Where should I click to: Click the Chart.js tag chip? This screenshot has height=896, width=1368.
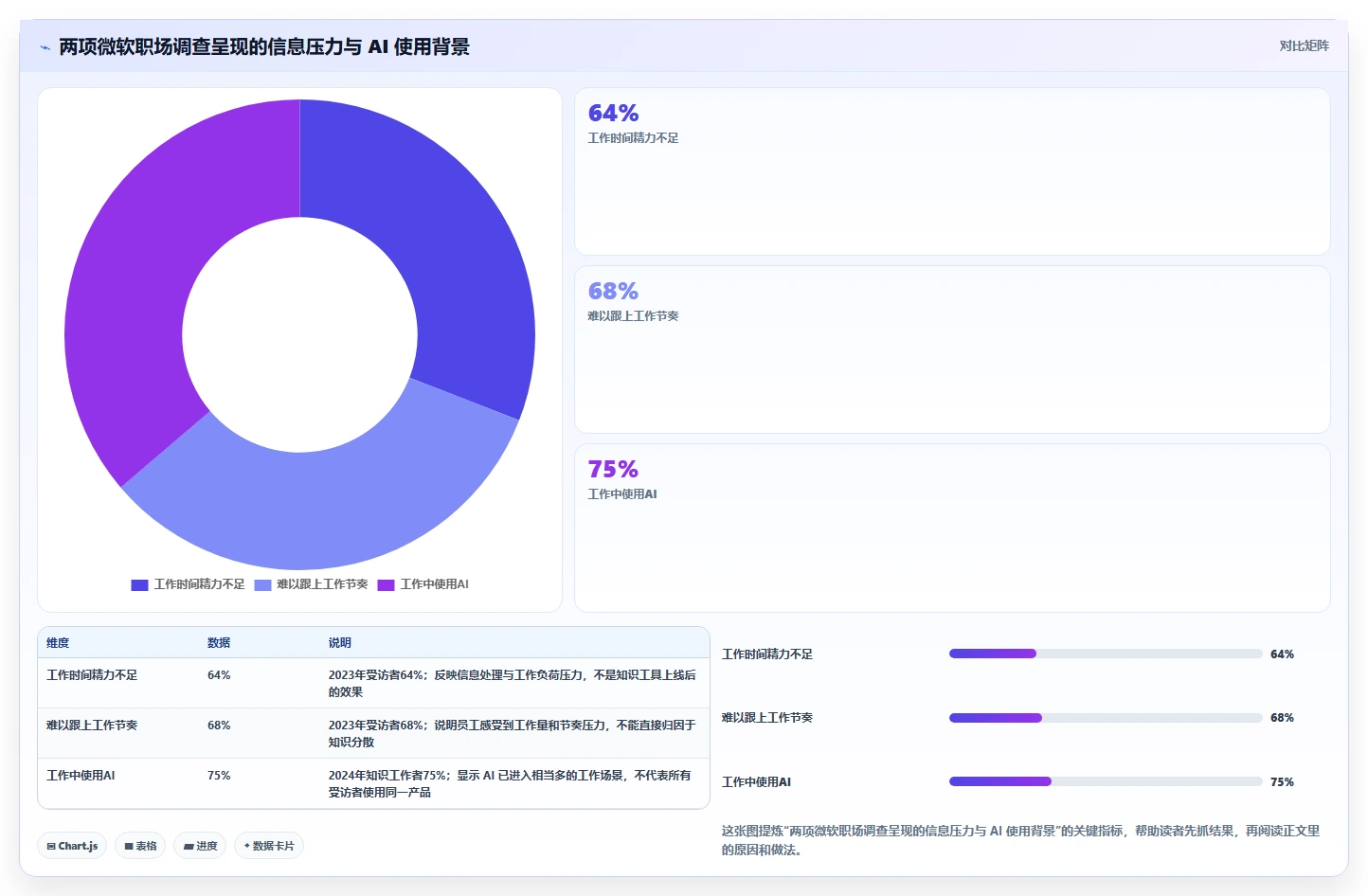coord(72,846)
